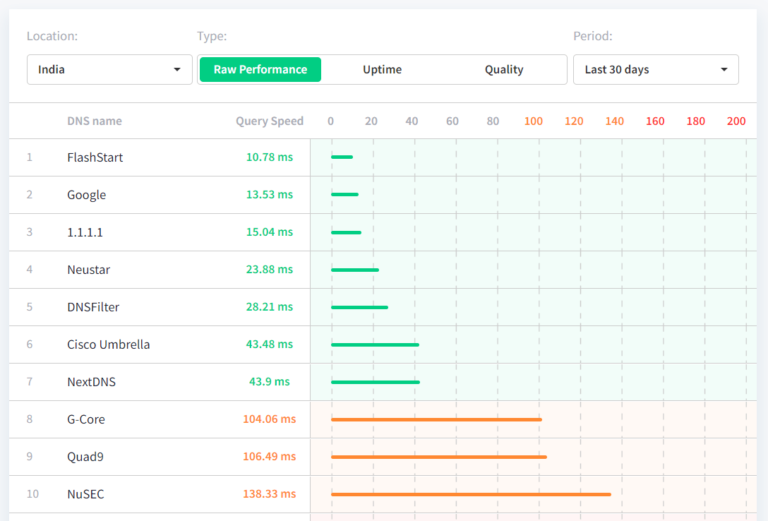
Task: Click the NuSEC entry
Action: click(x=86, y=494)
